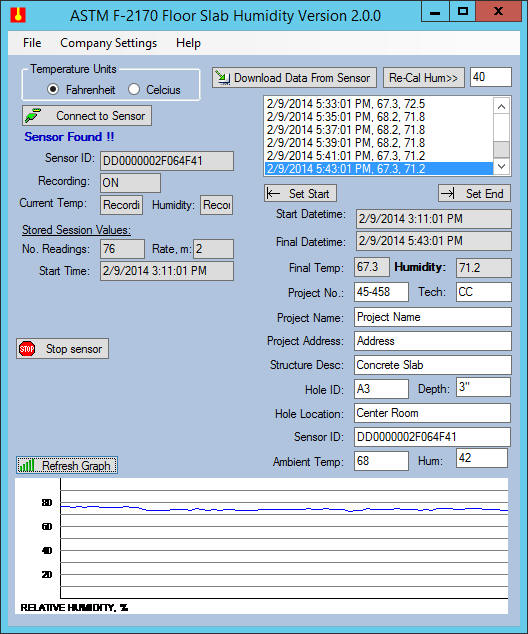Image resolution: width=528 pixels, height=634 pixels.
Task: Click the readings list scroll-up arrow
Action: (x=501, y=107)
